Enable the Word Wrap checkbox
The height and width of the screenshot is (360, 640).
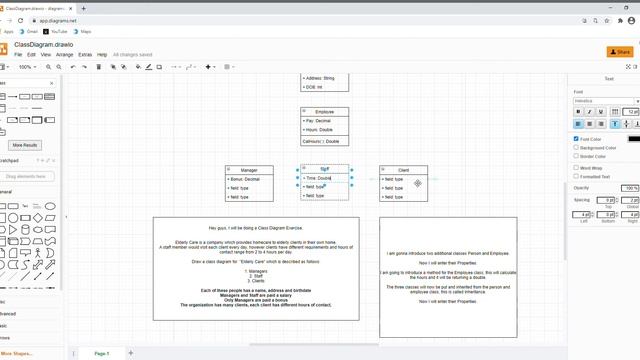576,167
